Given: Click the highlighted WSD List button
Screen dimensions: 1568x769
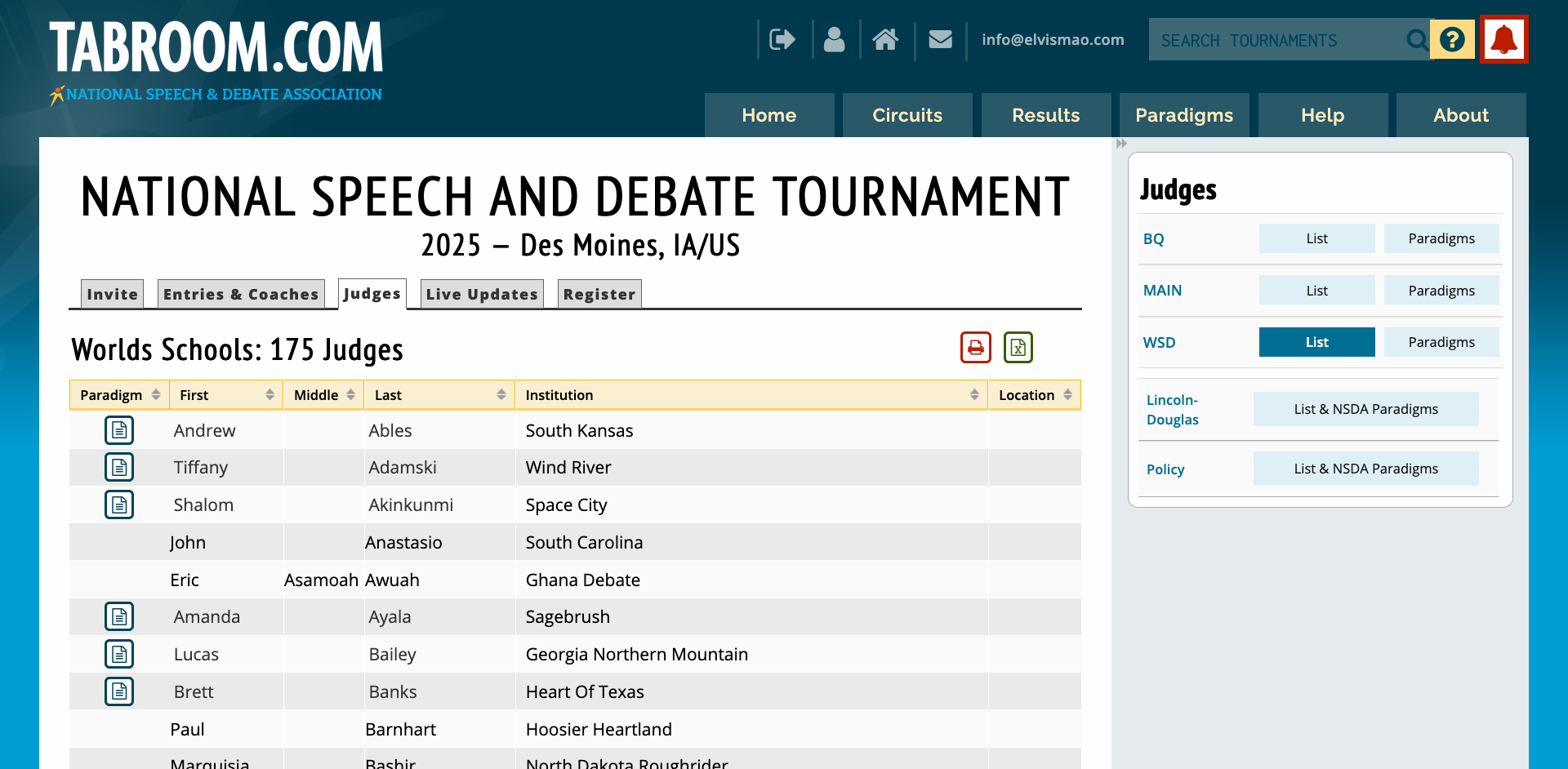Looking at the screenshot, I should tap(1316, 342).
